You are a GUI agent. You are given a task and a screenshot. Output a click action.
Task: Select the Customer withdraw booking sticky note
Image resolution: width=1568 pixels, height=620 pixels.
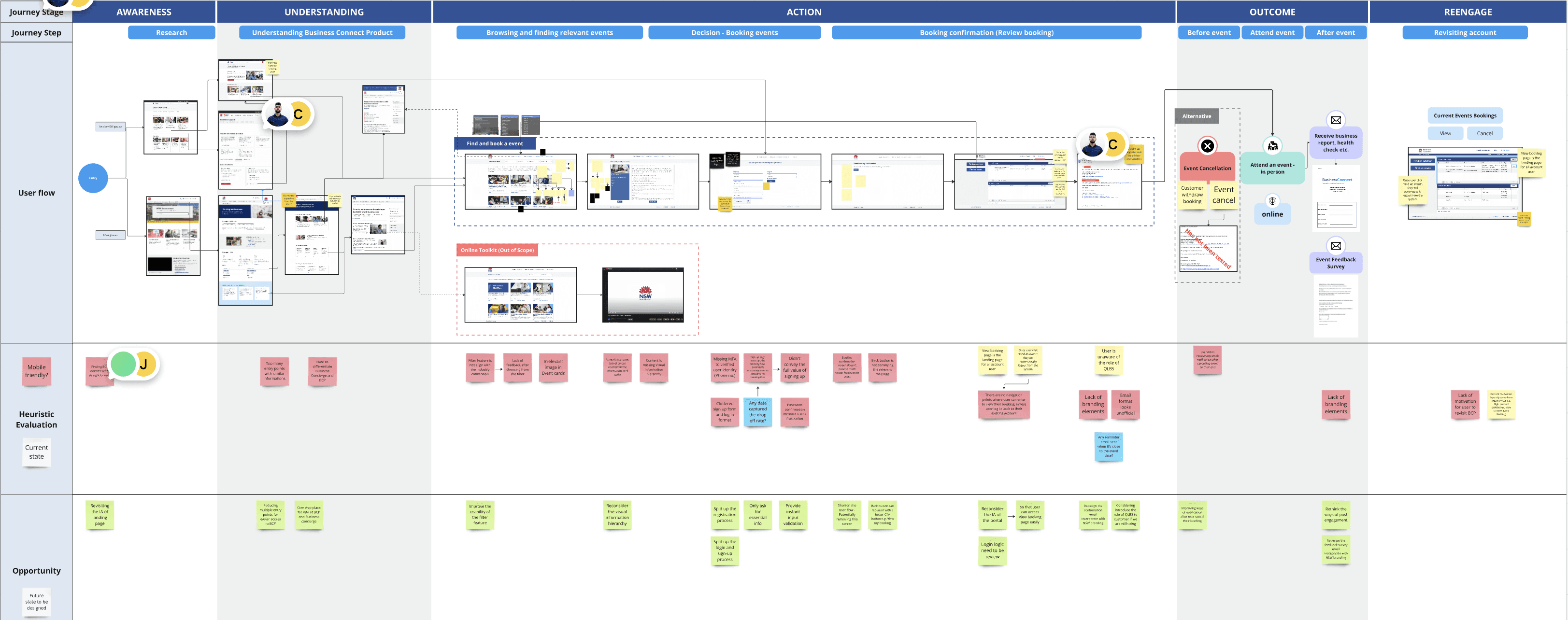[1192, 195]
